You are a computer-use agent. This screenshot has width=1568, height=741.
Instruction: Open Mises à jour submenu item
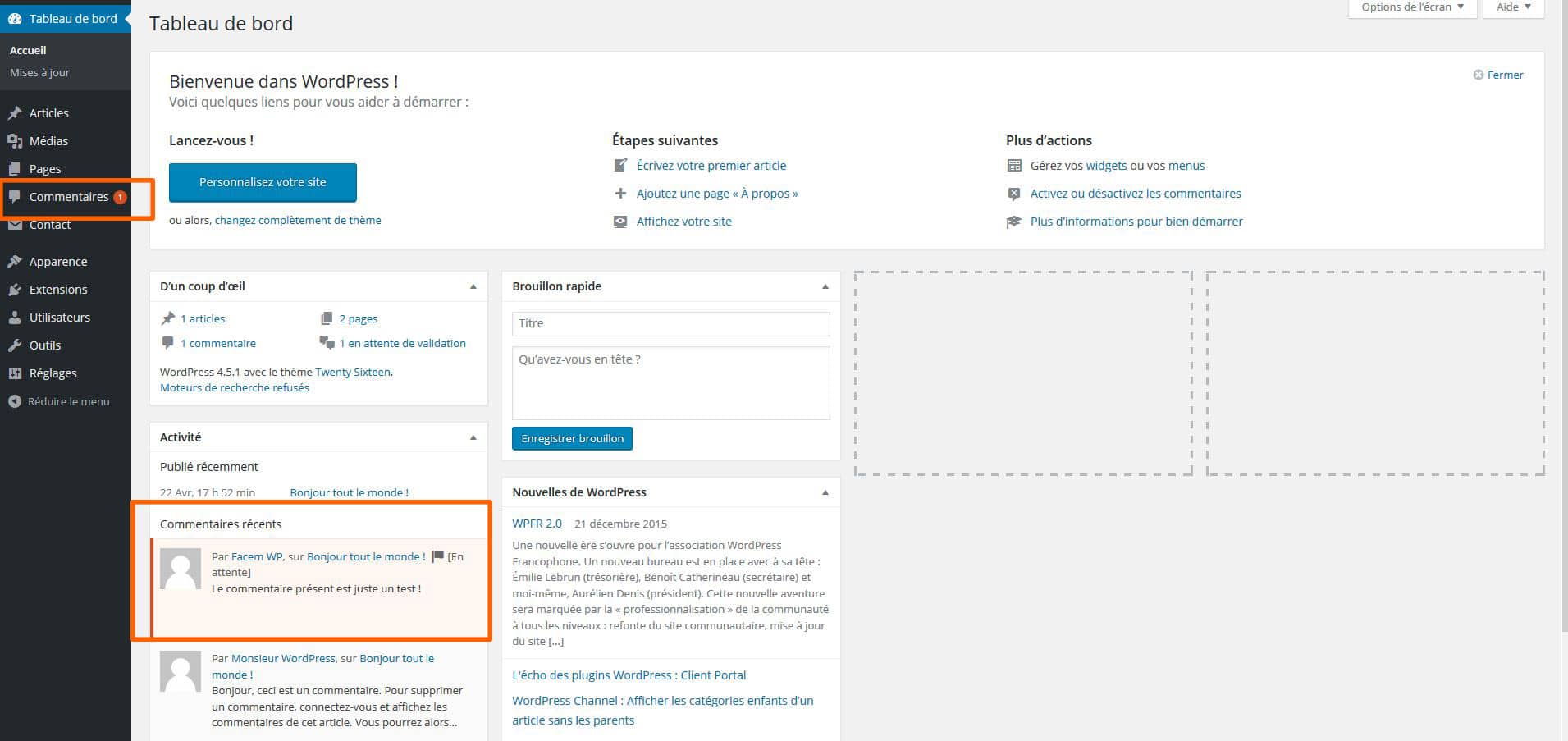tap(39, 72)
